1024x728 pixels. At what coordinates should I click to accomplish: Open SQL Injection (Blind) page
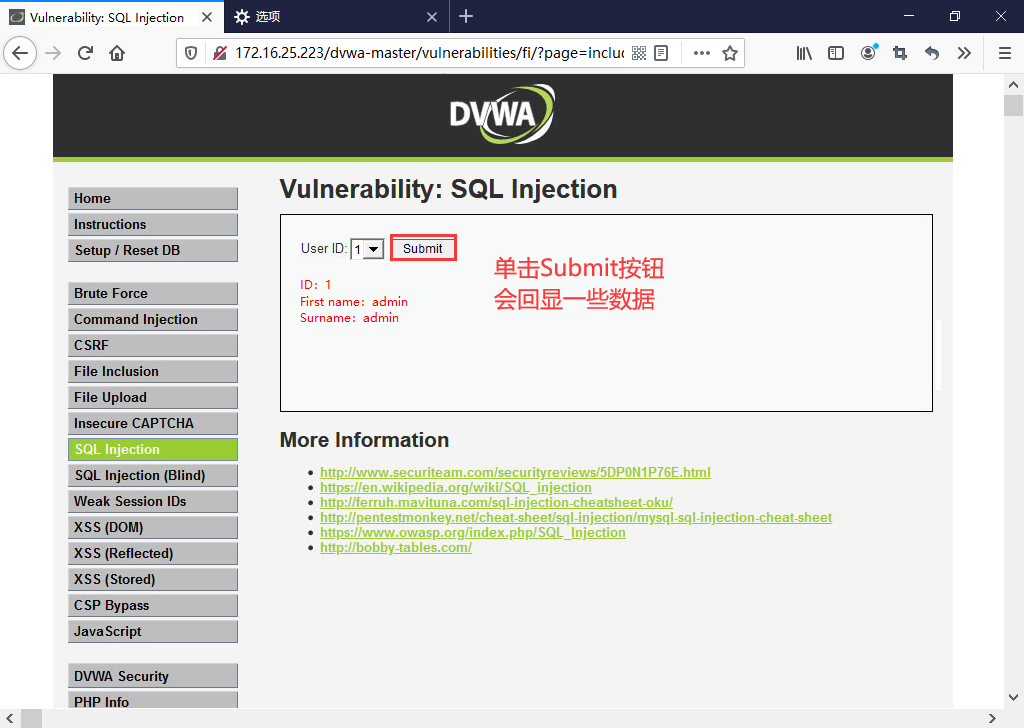pos(153,475)
